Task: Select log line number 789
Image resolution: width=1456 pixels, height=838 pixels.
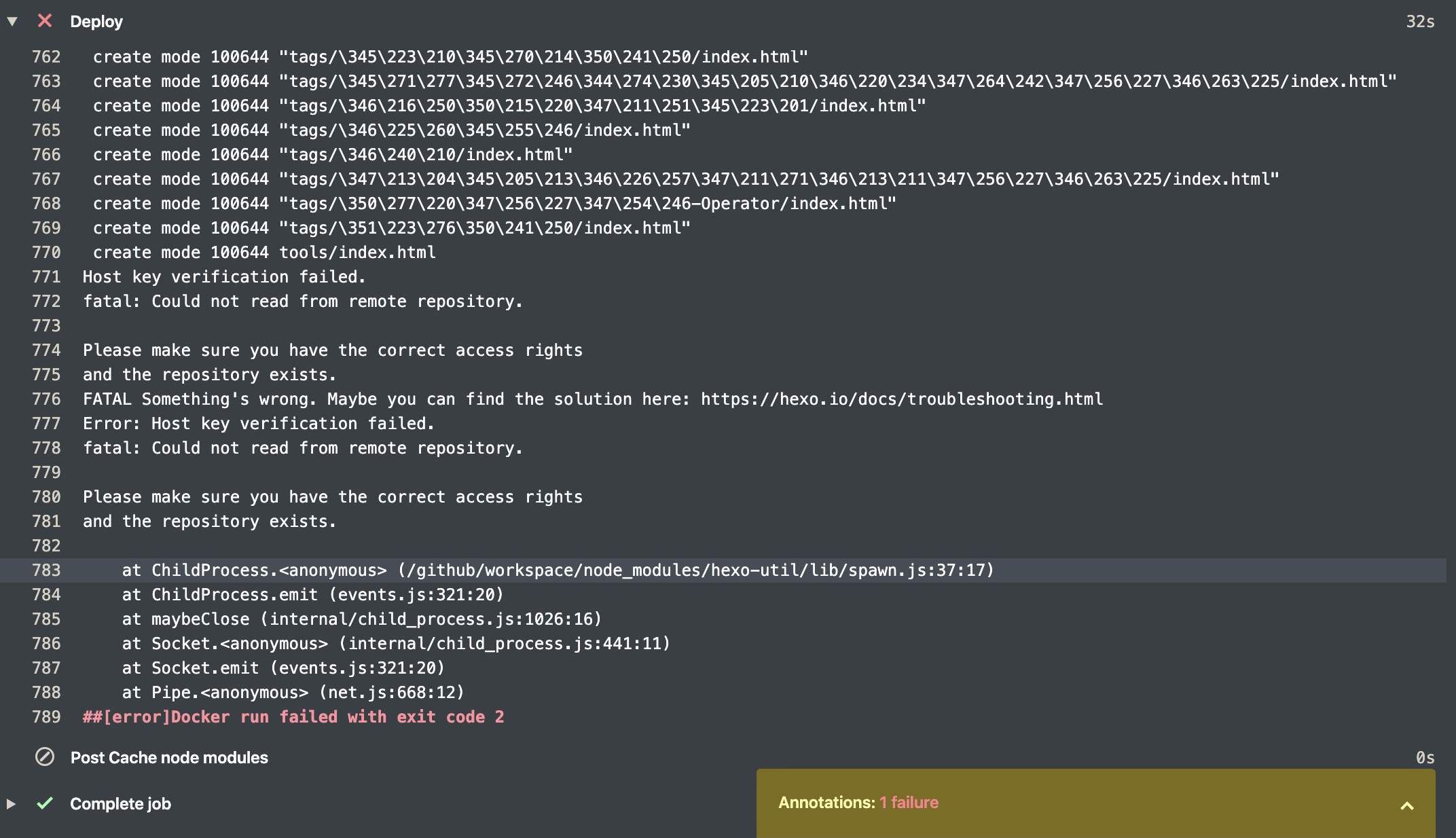Action: point(46,717)
